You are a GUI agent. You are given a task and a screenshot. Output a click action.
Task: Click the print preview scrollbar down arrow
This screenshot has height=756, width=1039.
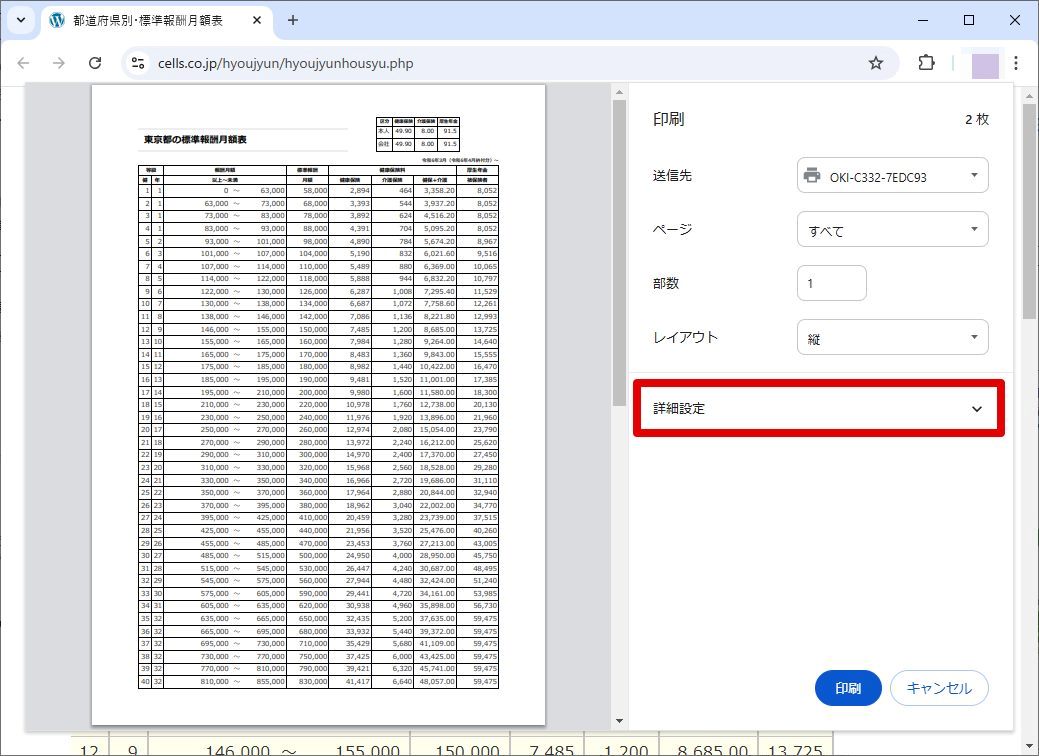click(620, 721)
